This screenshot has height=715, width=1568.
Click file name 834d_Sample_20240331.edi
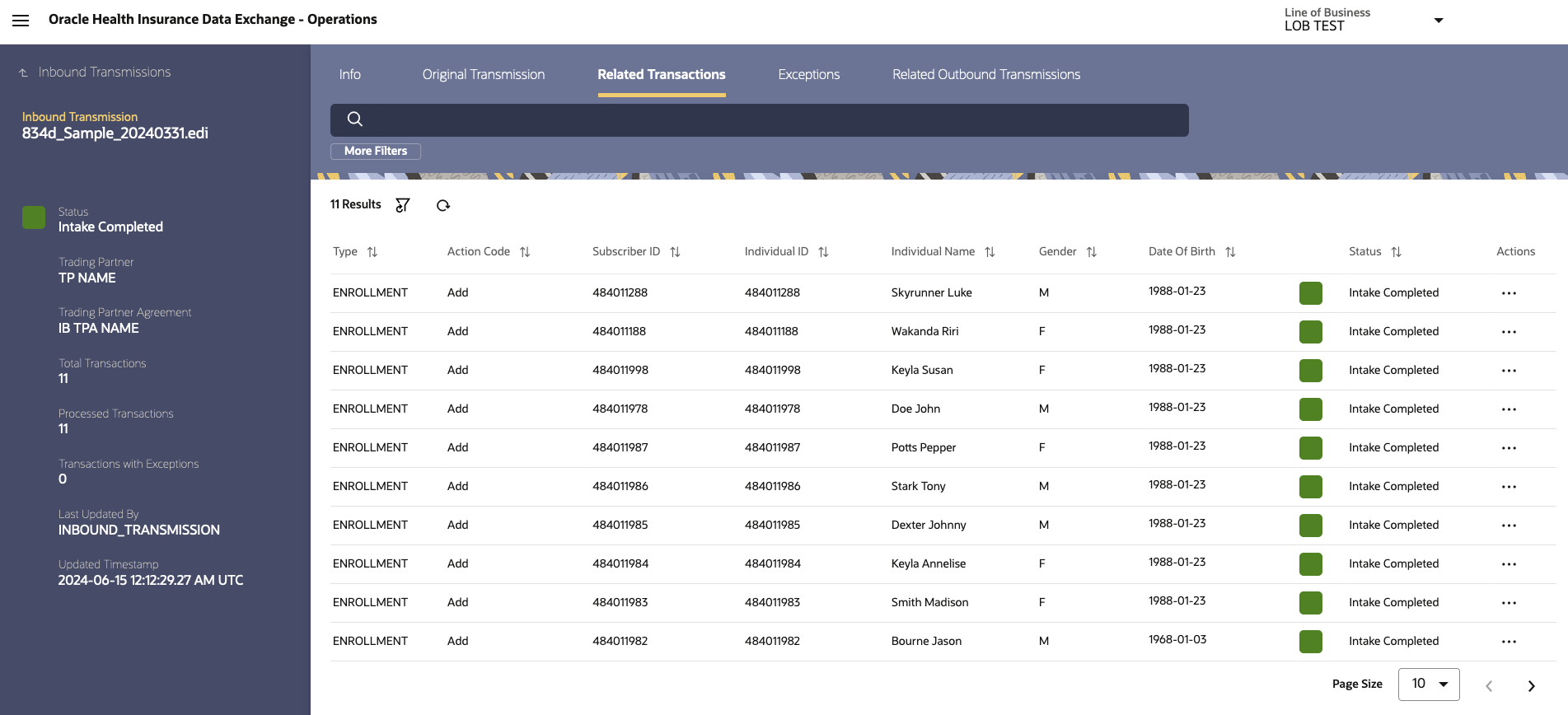115,133
